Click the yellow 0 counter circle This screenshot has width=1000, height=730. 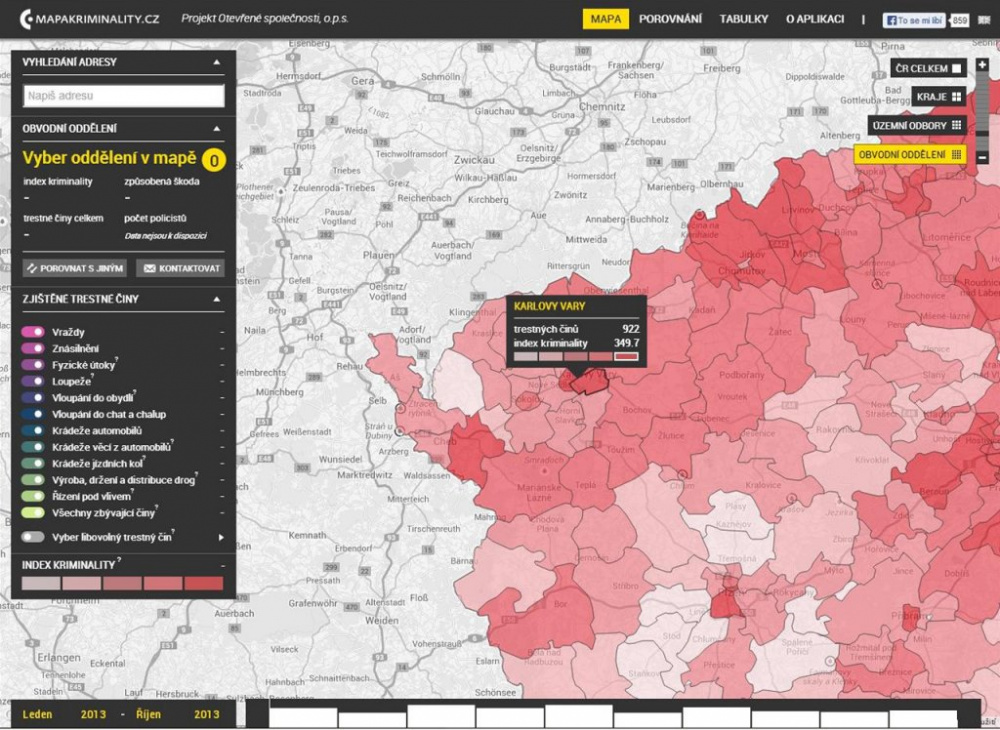point(214,160)
